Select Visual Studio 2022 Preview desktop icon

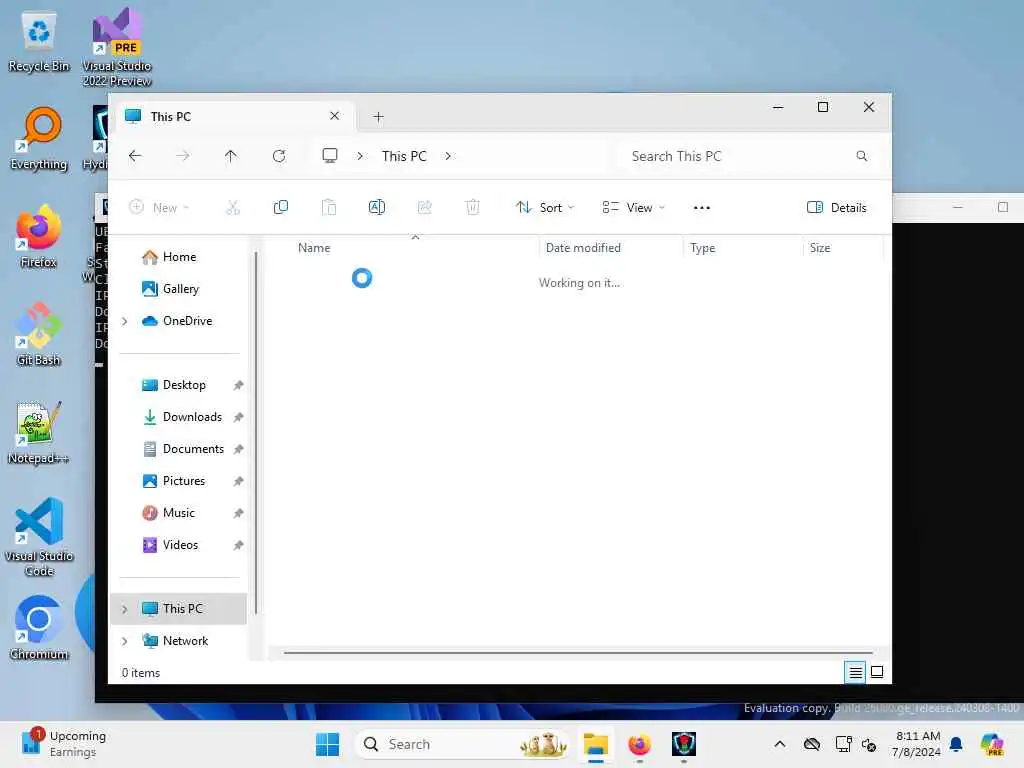(x=117, y=47)
